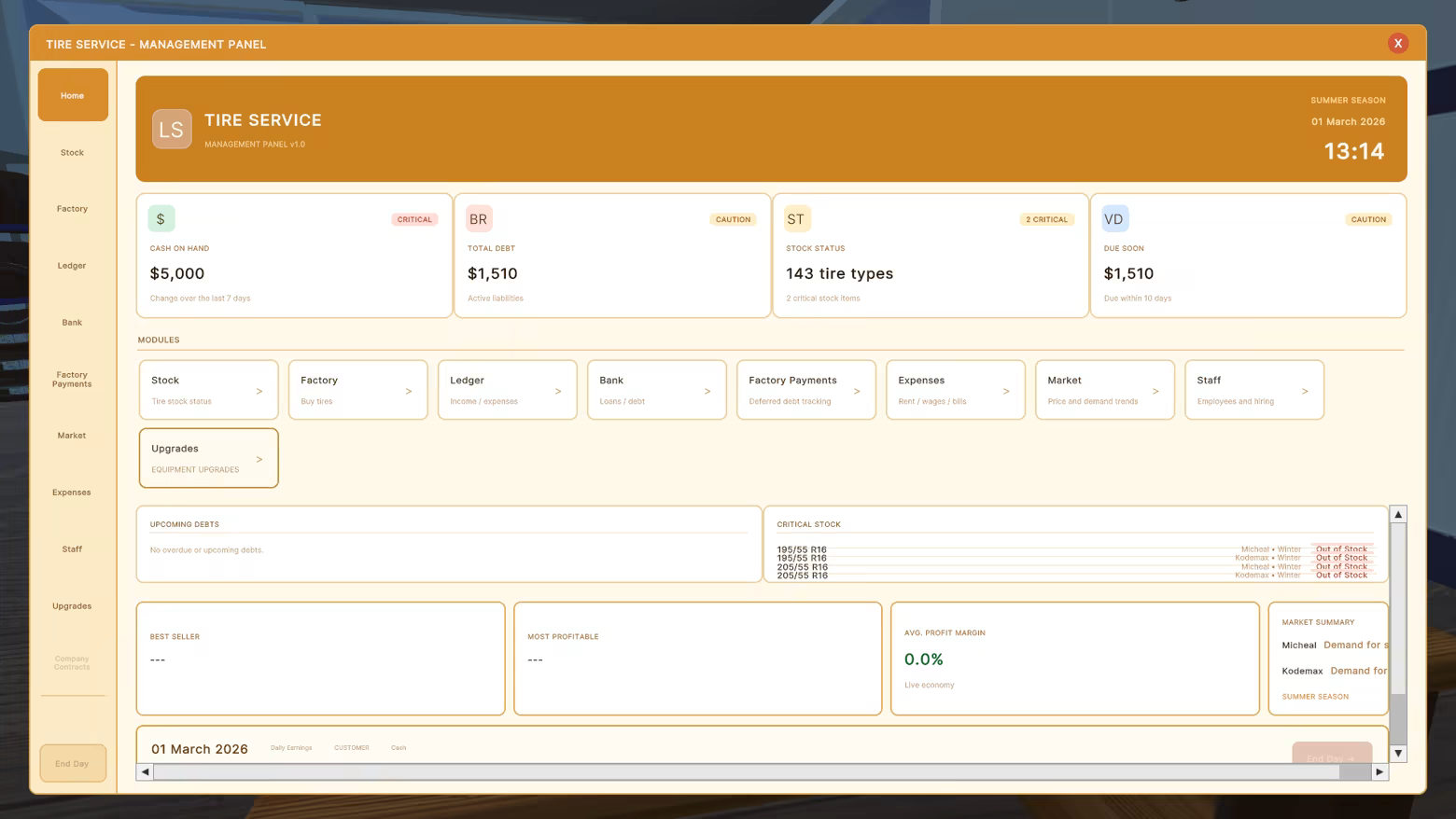
Task: Click the sidebar End Day button
Action: (73, 763)
